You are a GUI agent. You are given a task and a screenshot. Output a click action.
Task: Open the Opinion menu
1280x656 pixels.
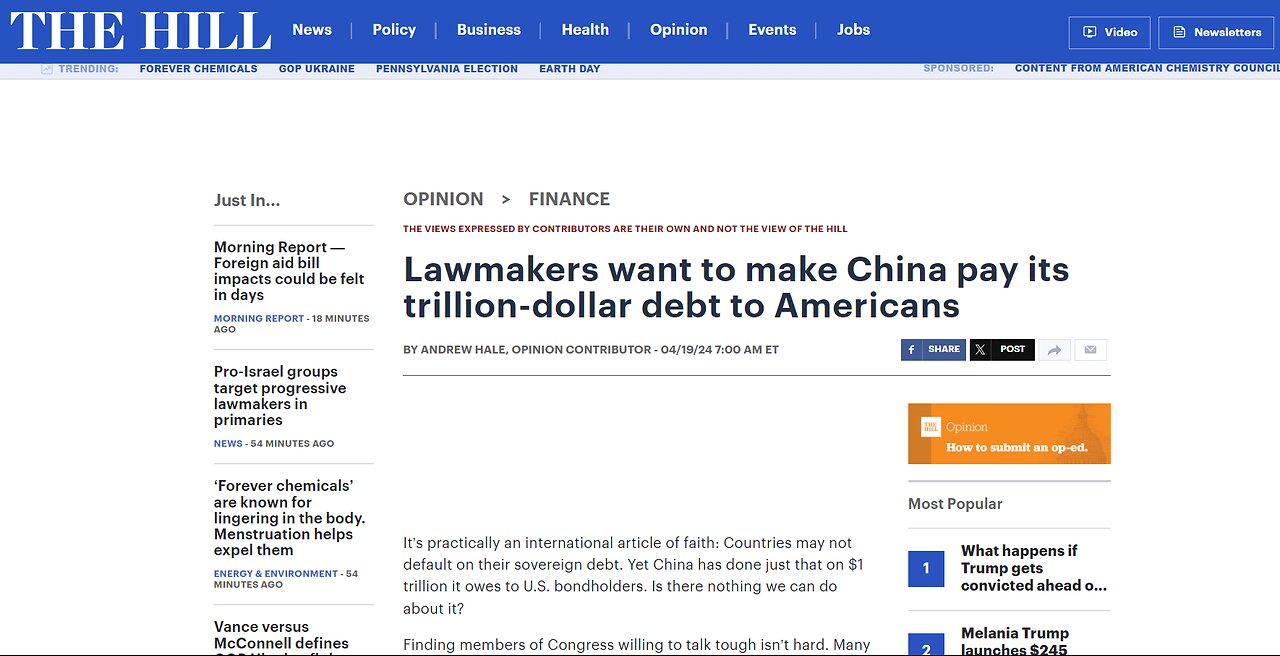(678, 30)
